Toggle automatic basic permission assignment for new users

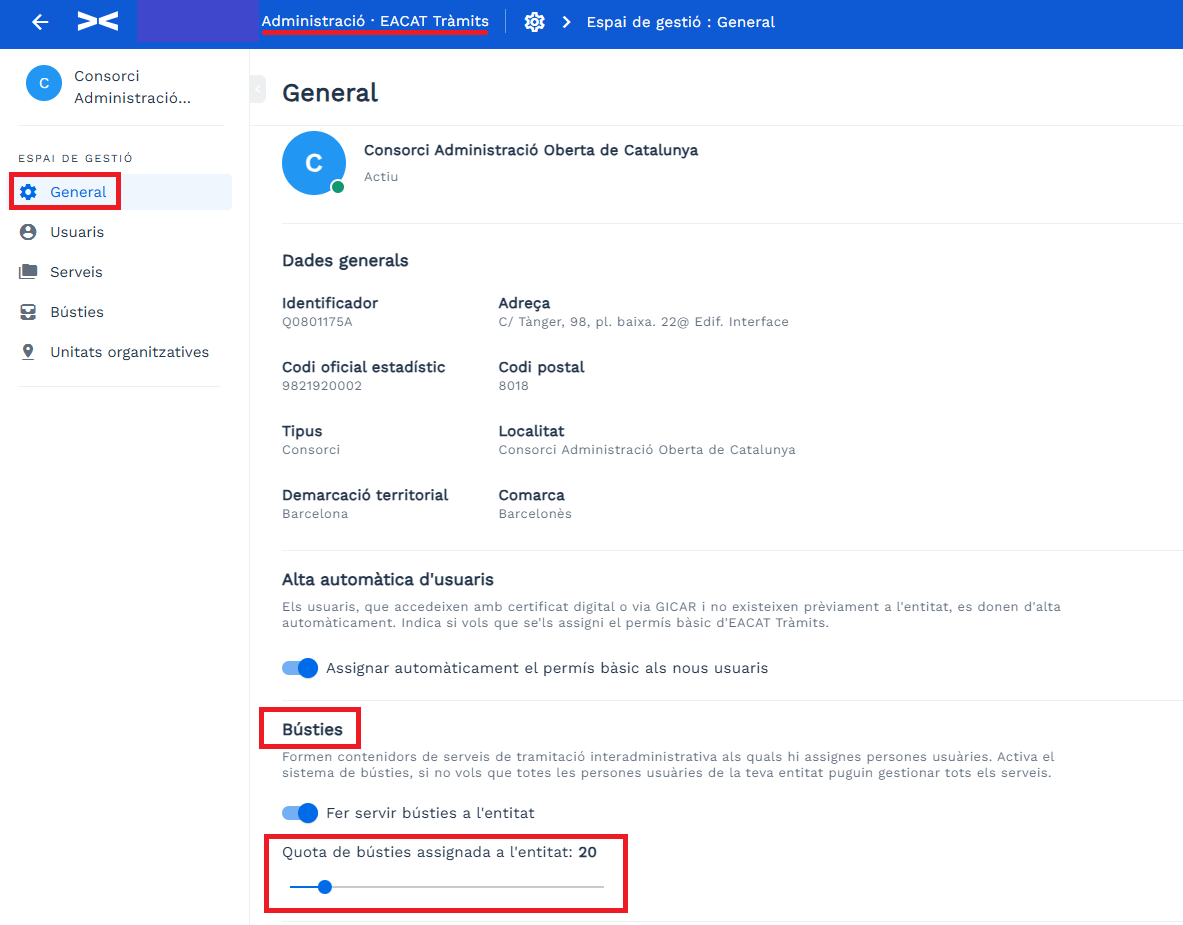coord(300,668)
